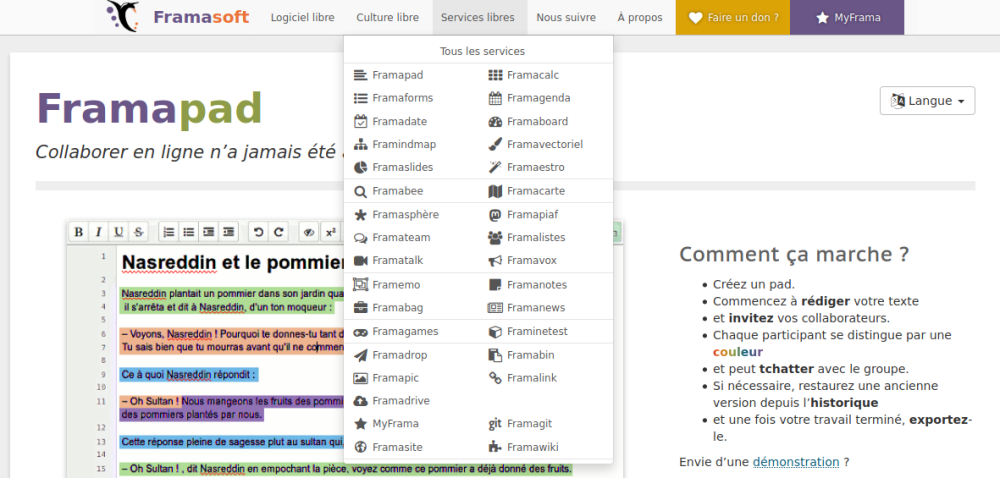The width and height of the screenshot is (1000, 478).
Task: Open Framawiki puzzle icon
Action: pyautogui.click(x=496, y=447)
